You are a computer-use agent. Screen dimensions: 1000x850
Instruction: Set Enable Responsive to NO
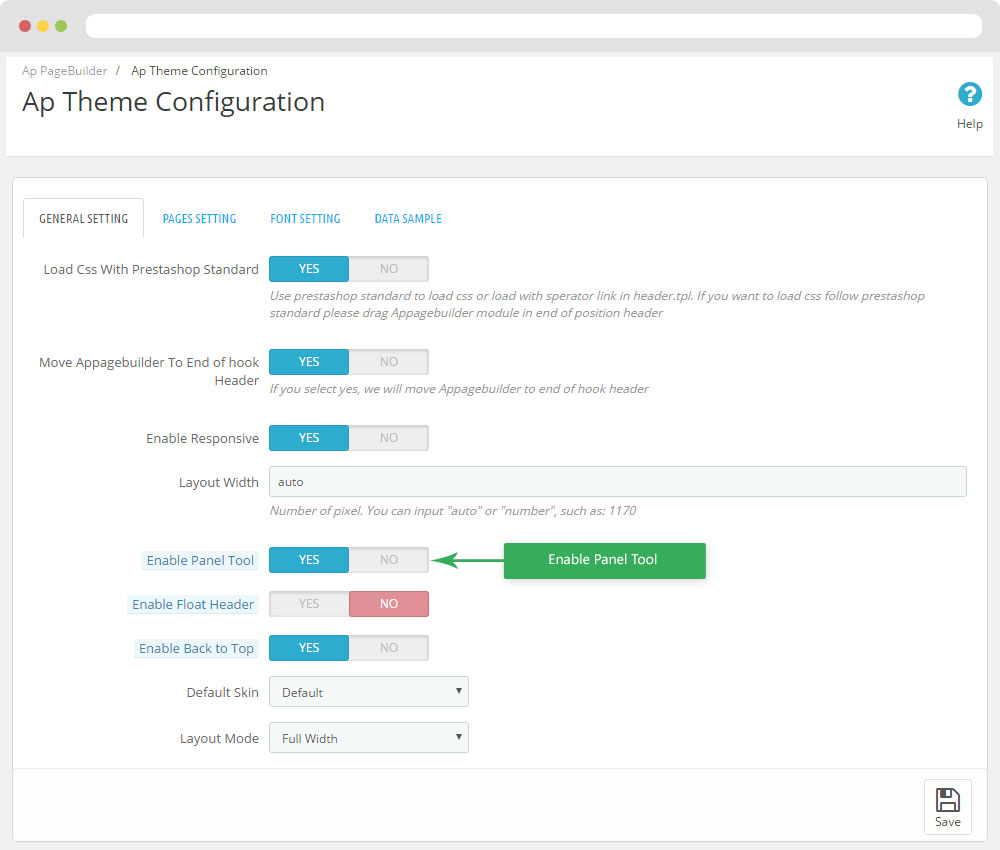click(x=388, y=438)
